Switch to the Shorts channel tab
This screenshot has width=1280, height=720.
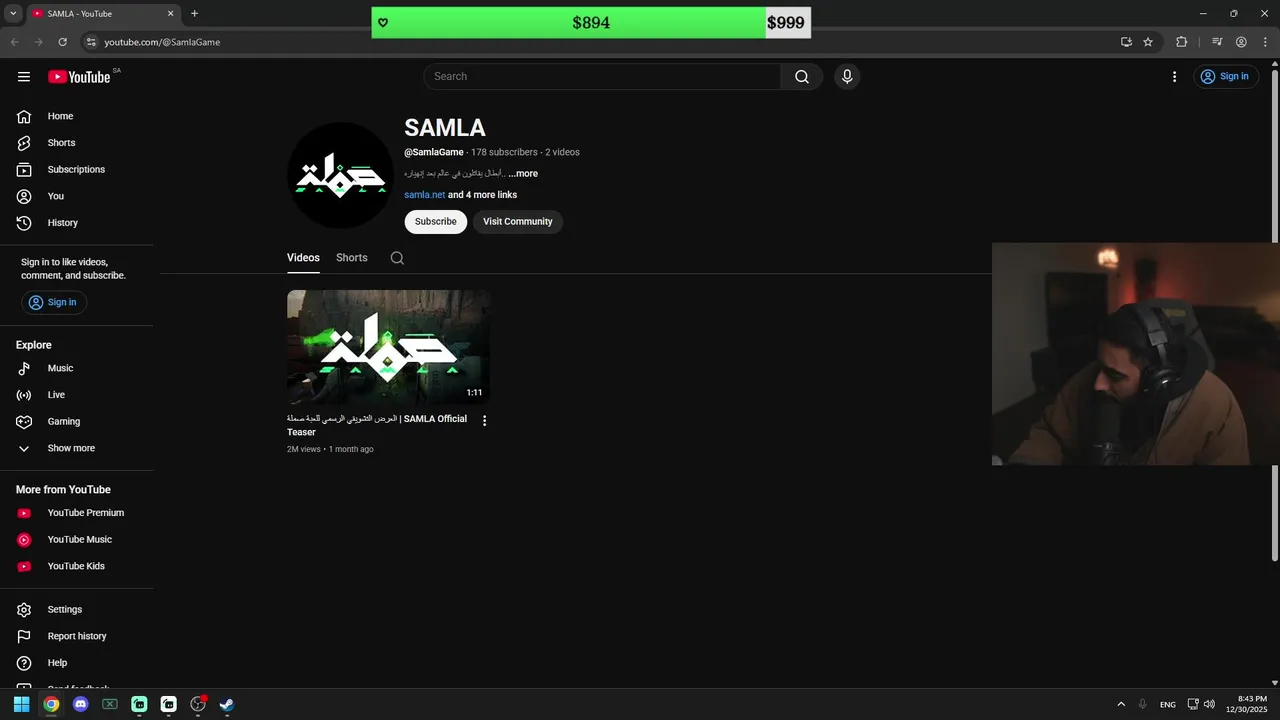pyautogui.click(x=352, y=258)
